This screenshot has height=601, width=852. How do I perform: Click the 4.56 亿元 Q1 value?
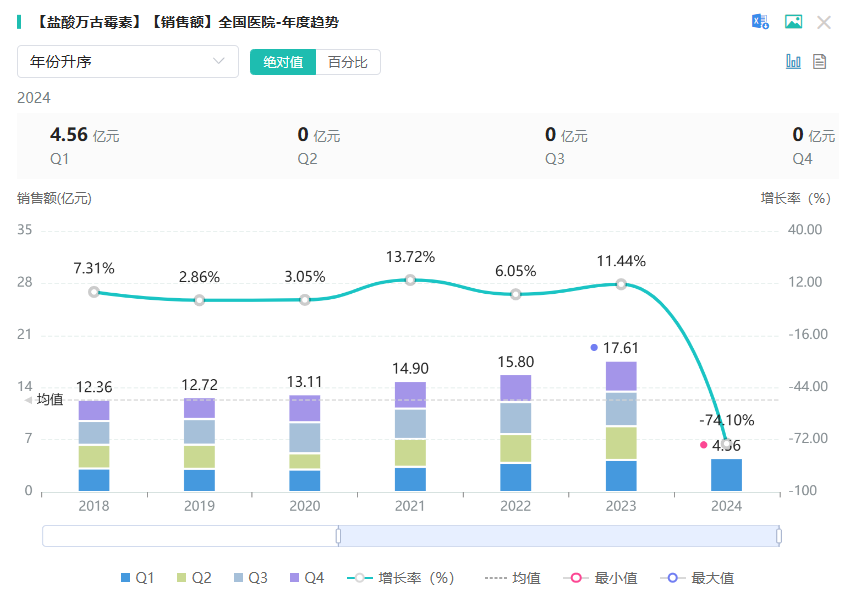(x=85, y=134)
